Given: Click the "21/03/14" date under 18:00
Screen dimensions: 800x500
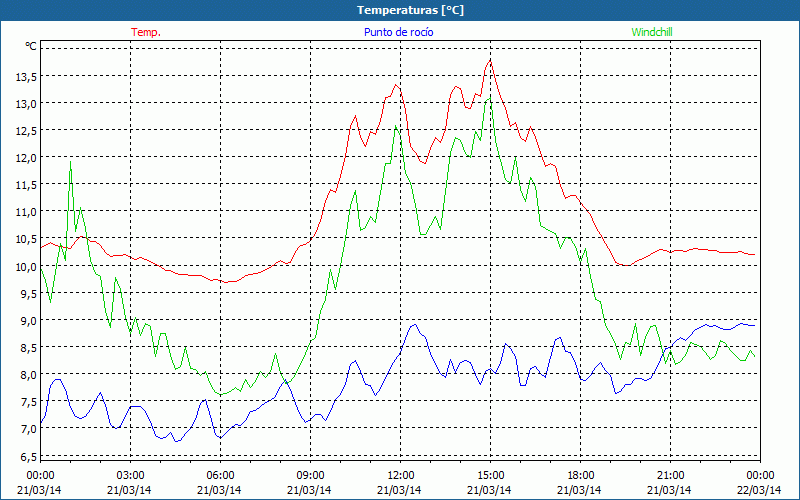Looking at the screenshot, I should (x=579, y=490).
